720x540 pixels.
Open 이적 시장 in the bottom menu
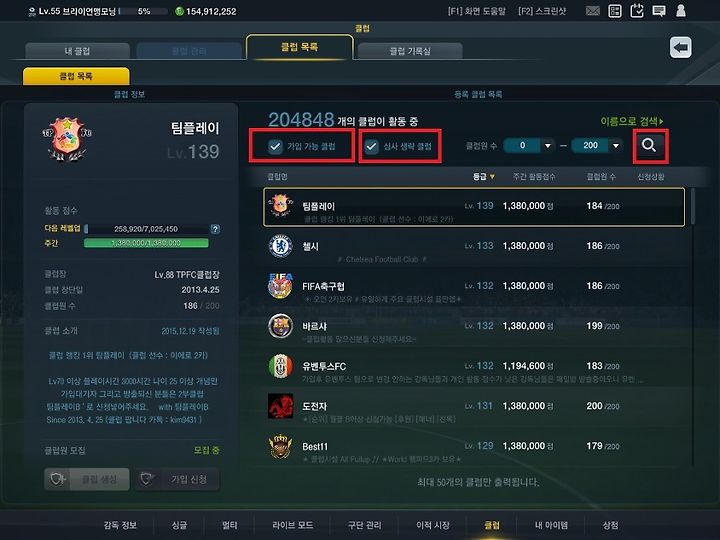[x=433, y=525]
